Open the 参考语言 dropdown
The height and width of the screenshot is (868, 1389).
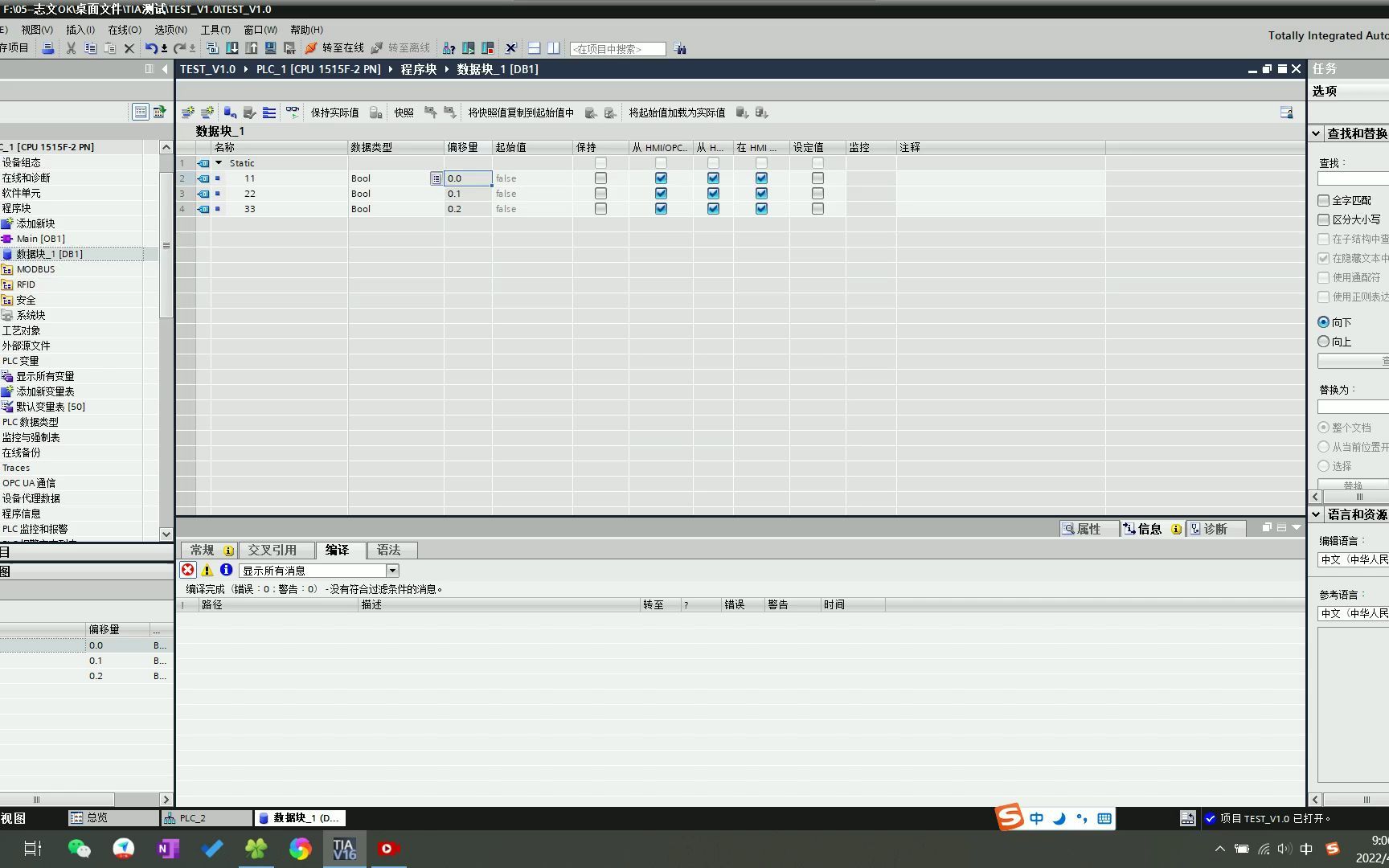tap(1354, 613)
